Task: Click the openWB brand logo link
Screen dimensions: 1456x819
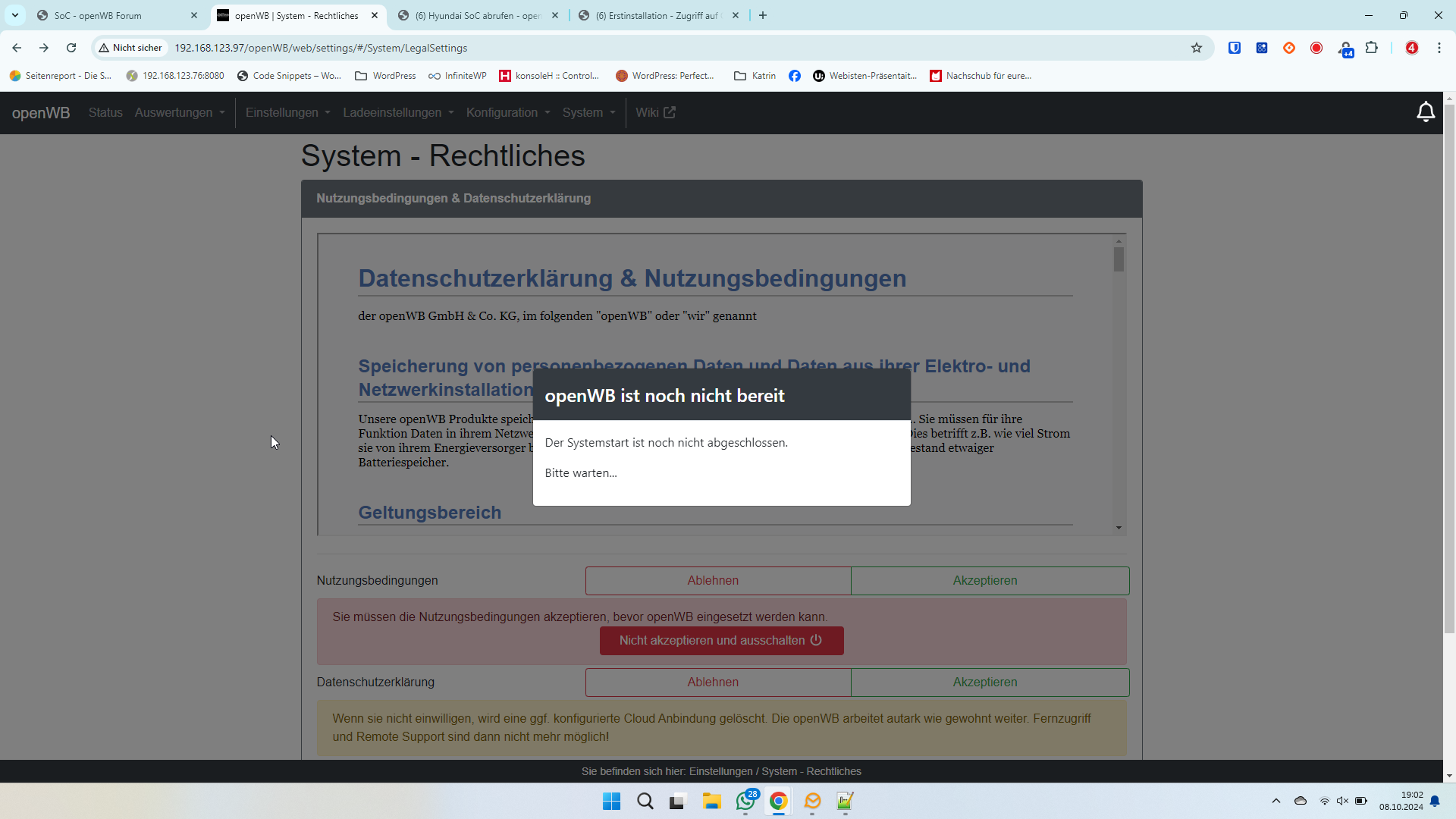Action: point(41,113)
